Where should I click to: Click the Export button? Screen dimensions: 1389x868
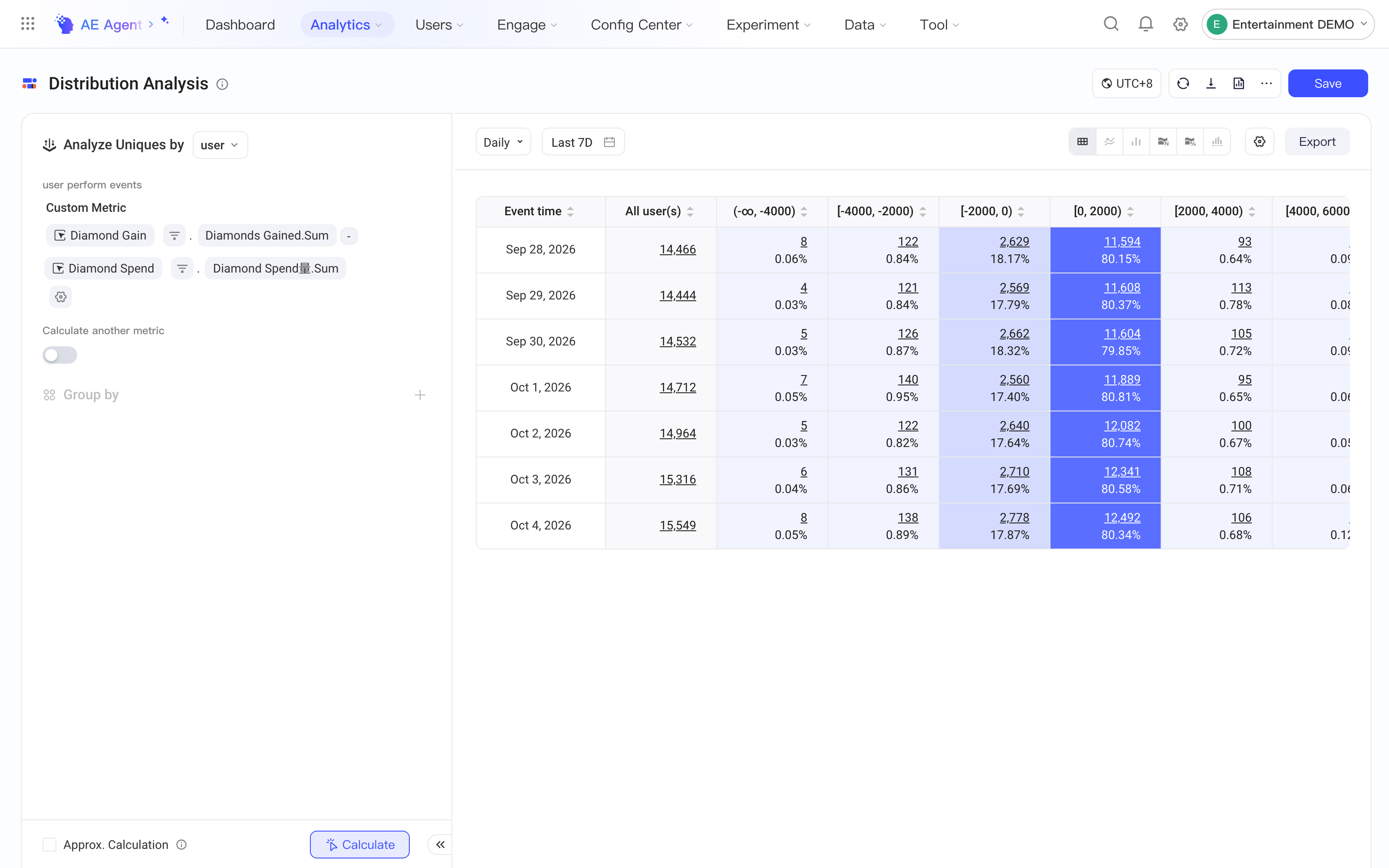[x=1317, y=142]
